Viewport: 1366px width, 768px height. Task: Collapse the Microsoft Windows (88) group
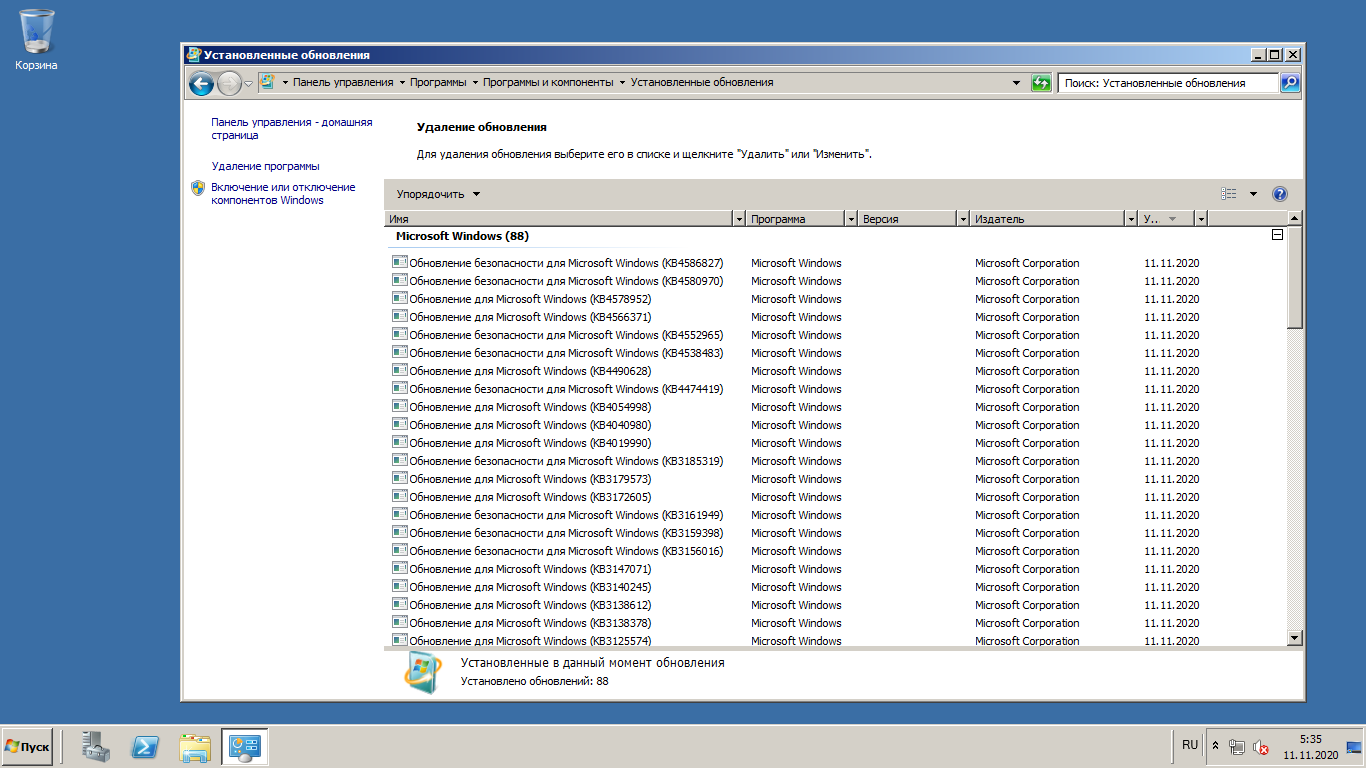point(1277,236)
